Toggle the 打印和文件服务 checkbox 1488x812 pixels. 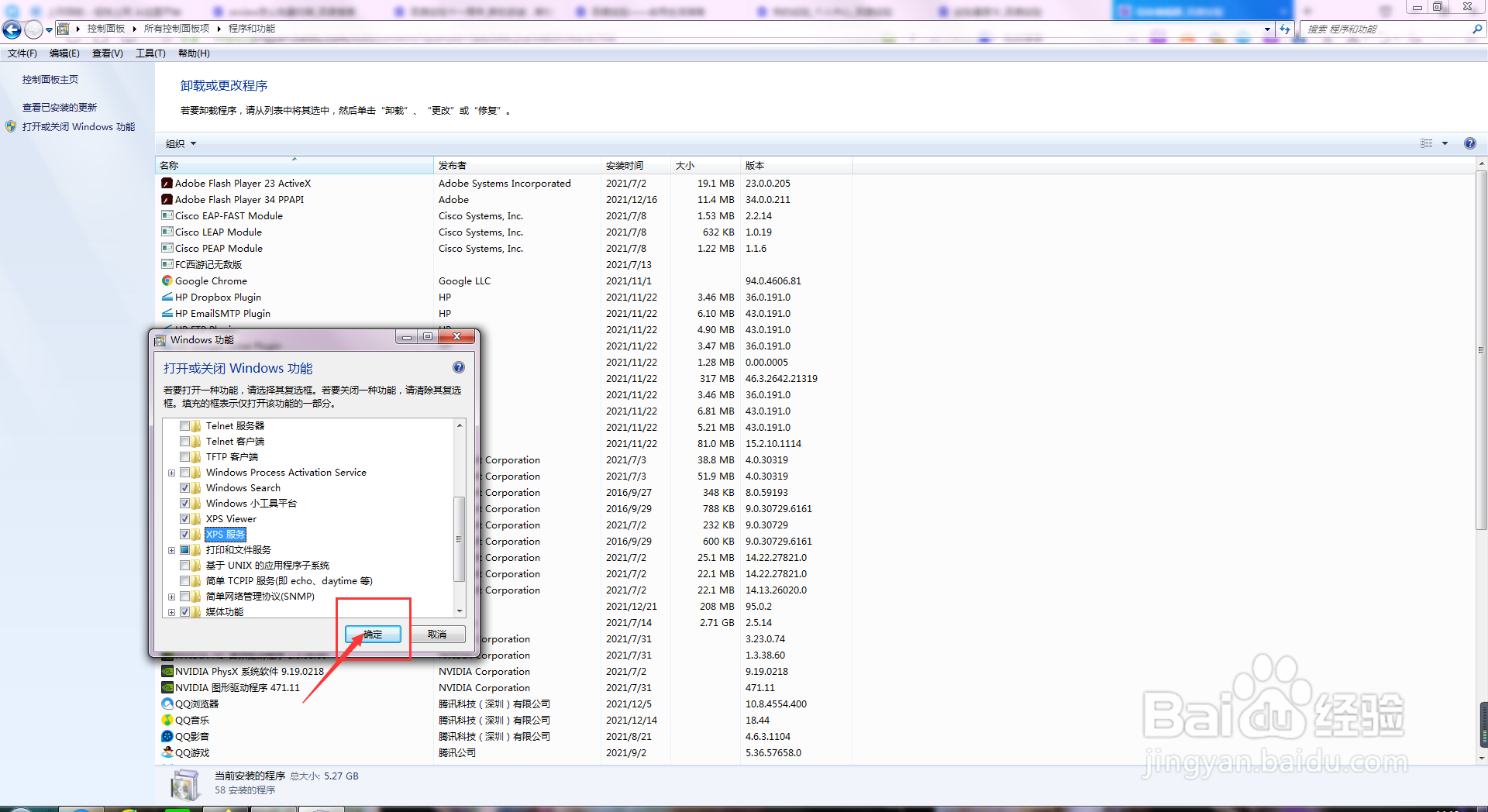pos(184,550)
